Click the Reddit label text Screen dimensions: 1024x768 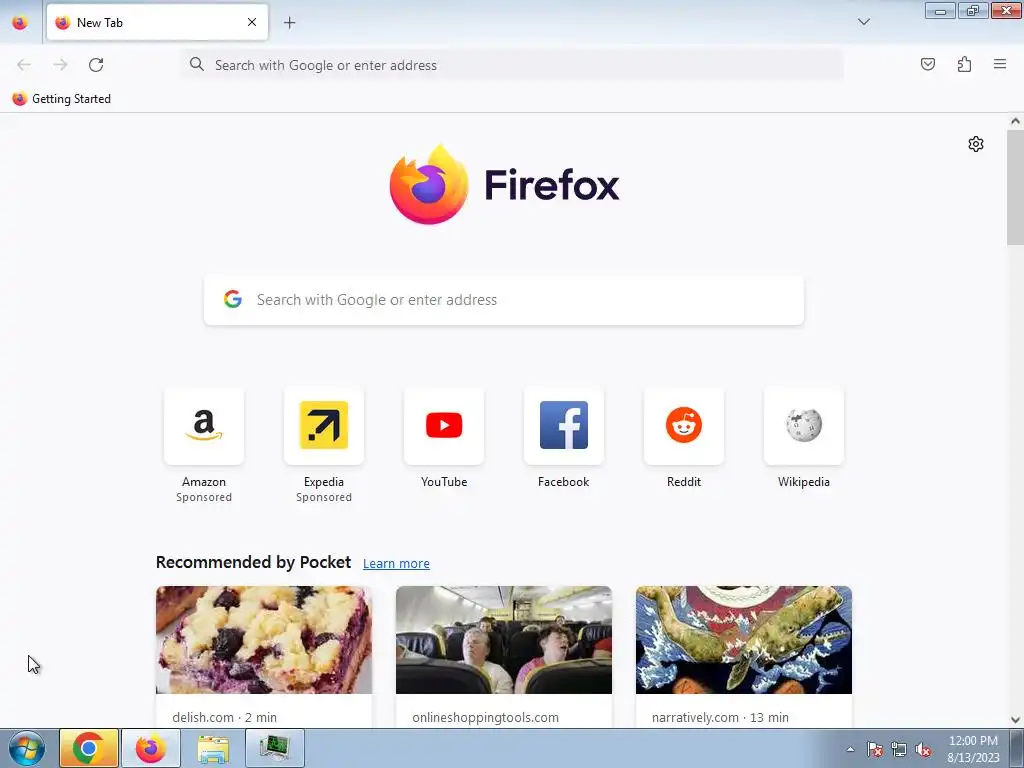(684, 482)
